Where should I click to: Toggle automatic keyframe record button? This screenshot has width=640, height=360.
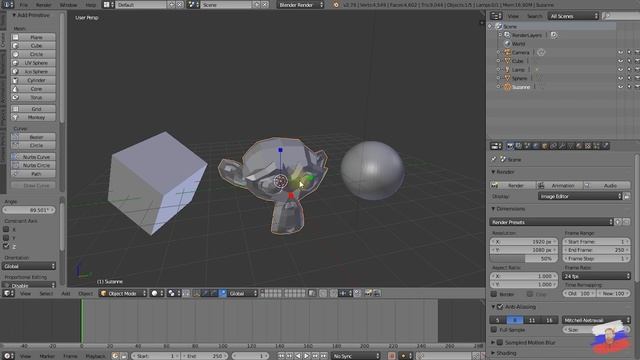pos(391,356)
